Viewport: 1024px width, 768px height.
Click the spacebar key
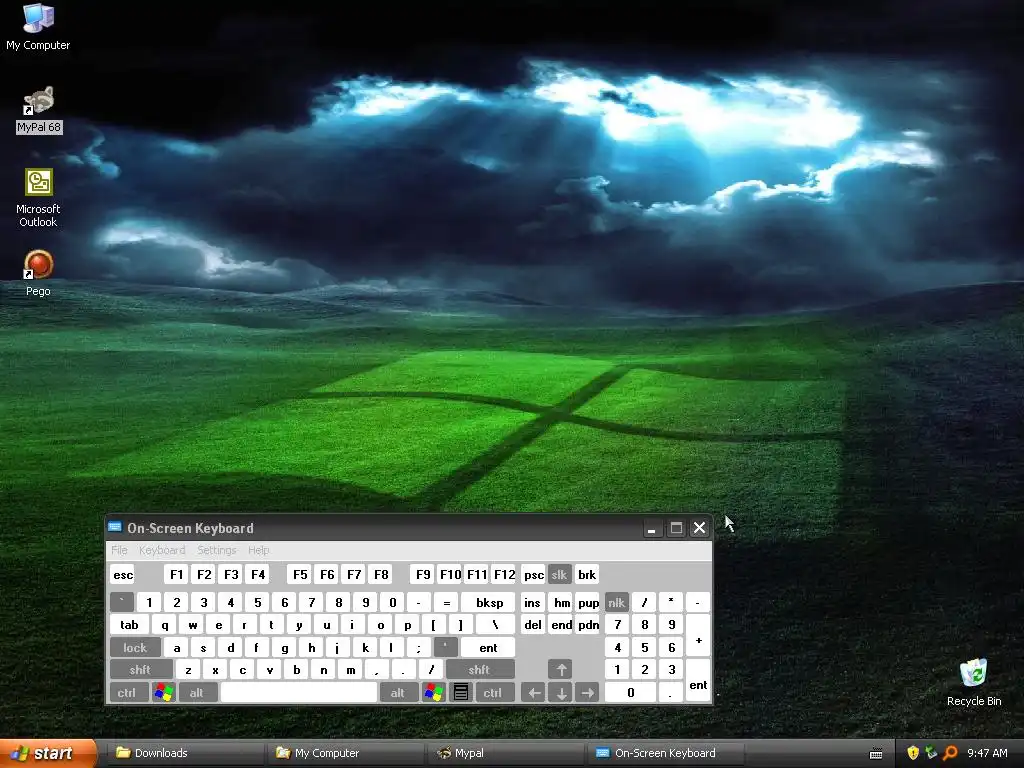299,692
